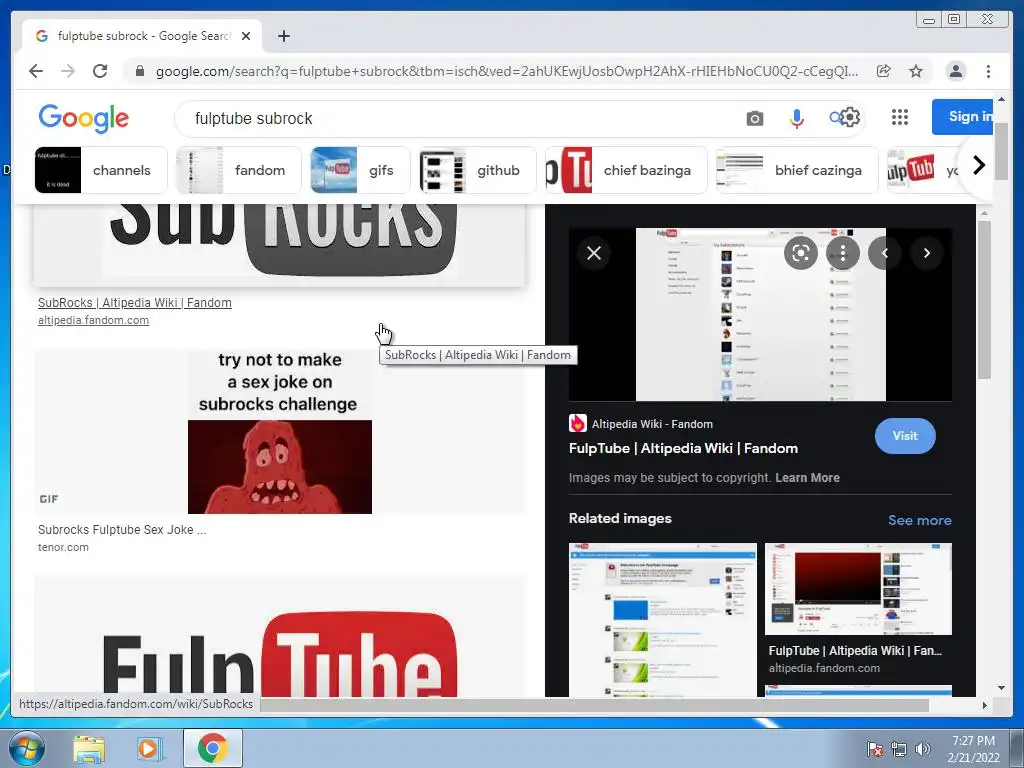Open the Windows Start menu
The image size is (1024, 768).
pyautogui.click(x=26, y=748)
